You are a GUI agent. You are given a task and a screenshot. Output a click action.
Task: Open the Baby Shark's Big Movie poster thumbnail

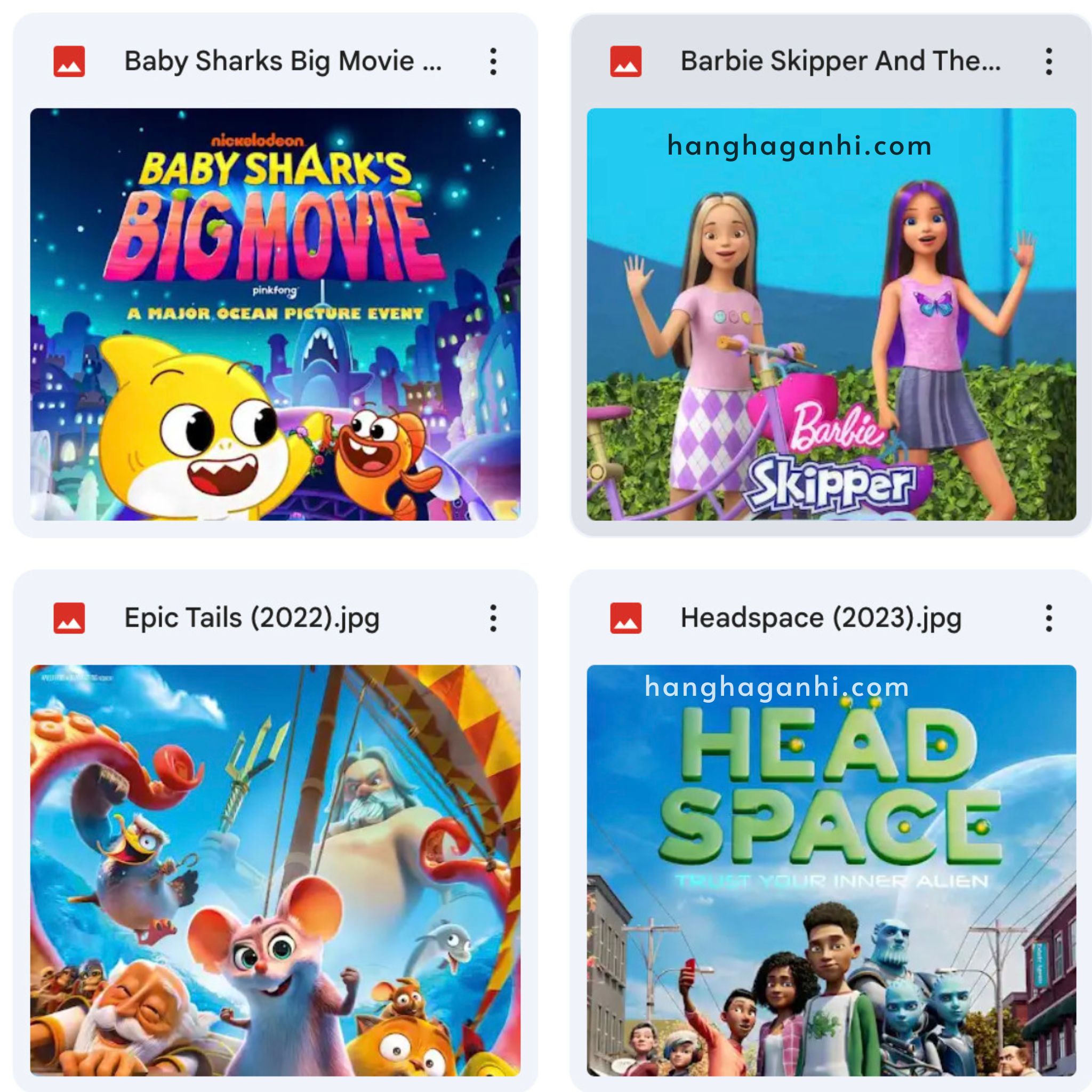pos(275,314)
